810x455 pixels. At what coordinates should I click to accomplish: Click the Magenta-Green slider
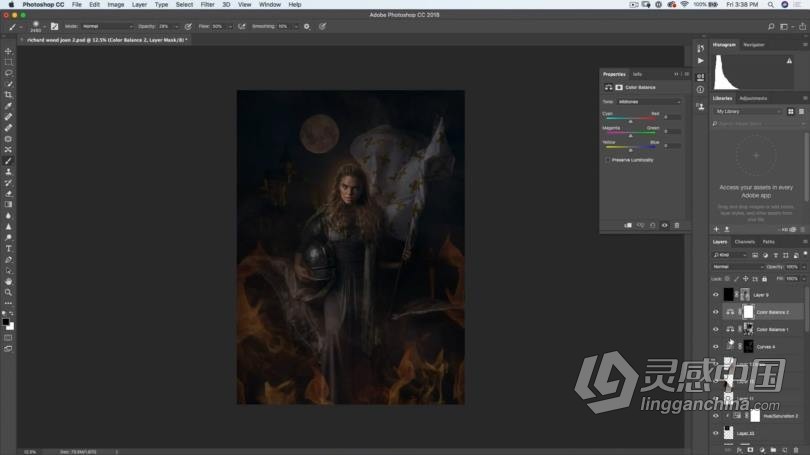coord(631,134)
